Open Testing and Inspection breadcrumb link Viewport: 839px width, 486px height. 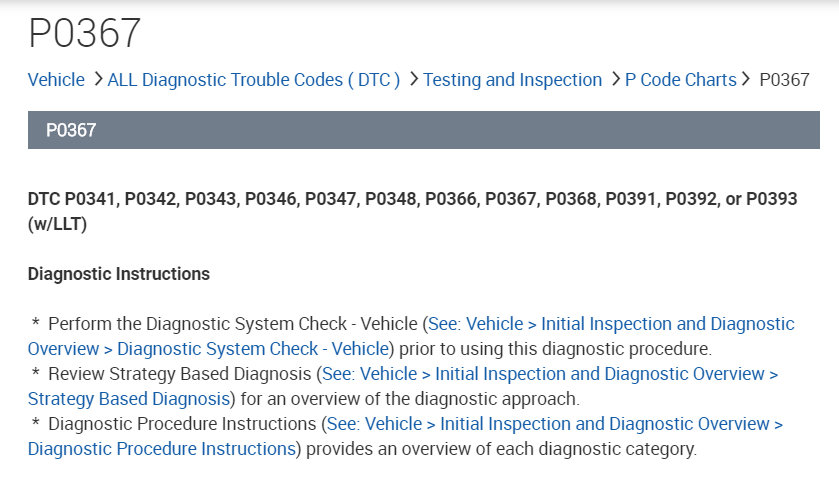pyautogui.click(x=512, y=80)
